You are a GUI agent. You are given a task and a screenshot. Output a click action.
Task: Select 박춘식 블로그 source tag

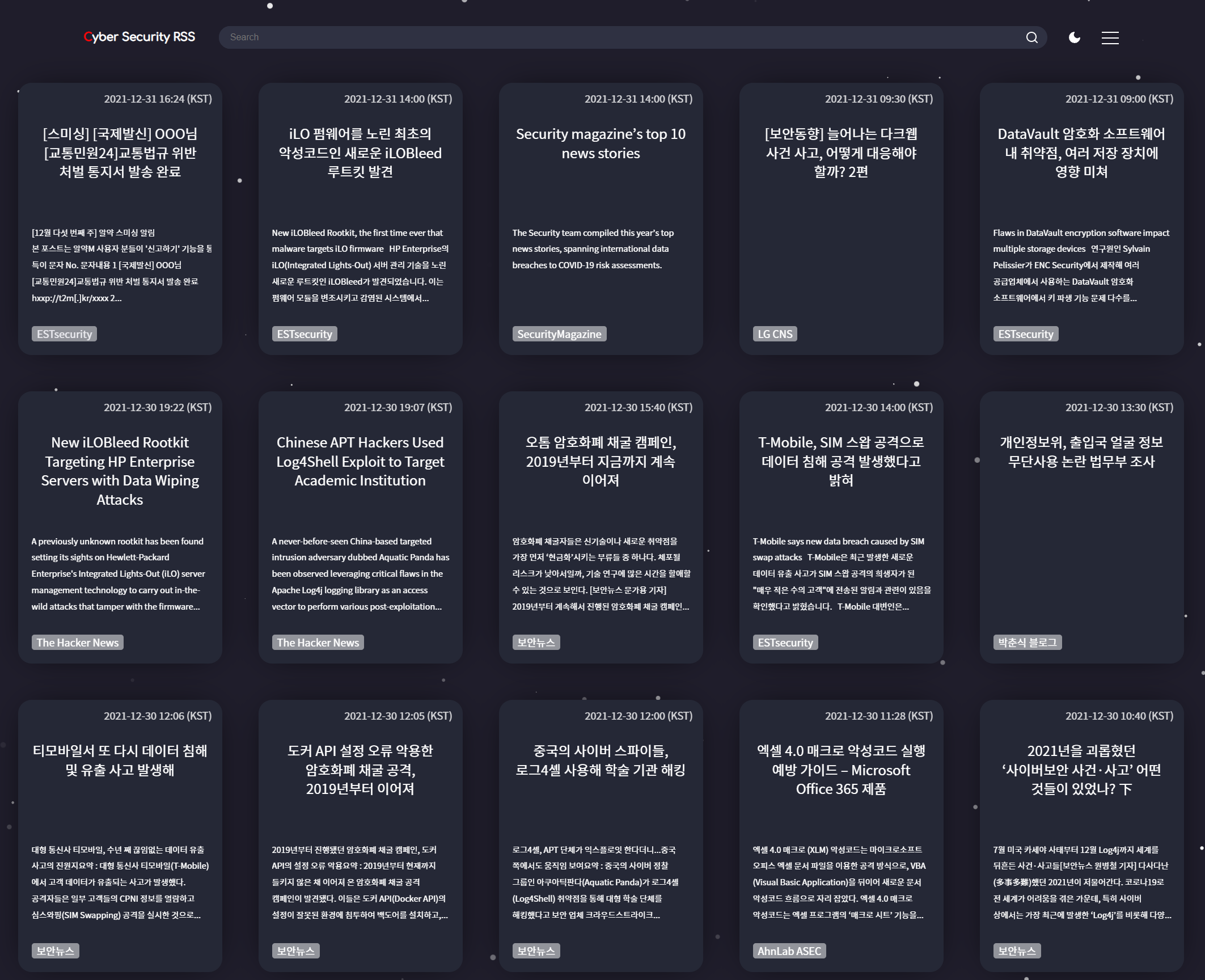pos(1027,643)
